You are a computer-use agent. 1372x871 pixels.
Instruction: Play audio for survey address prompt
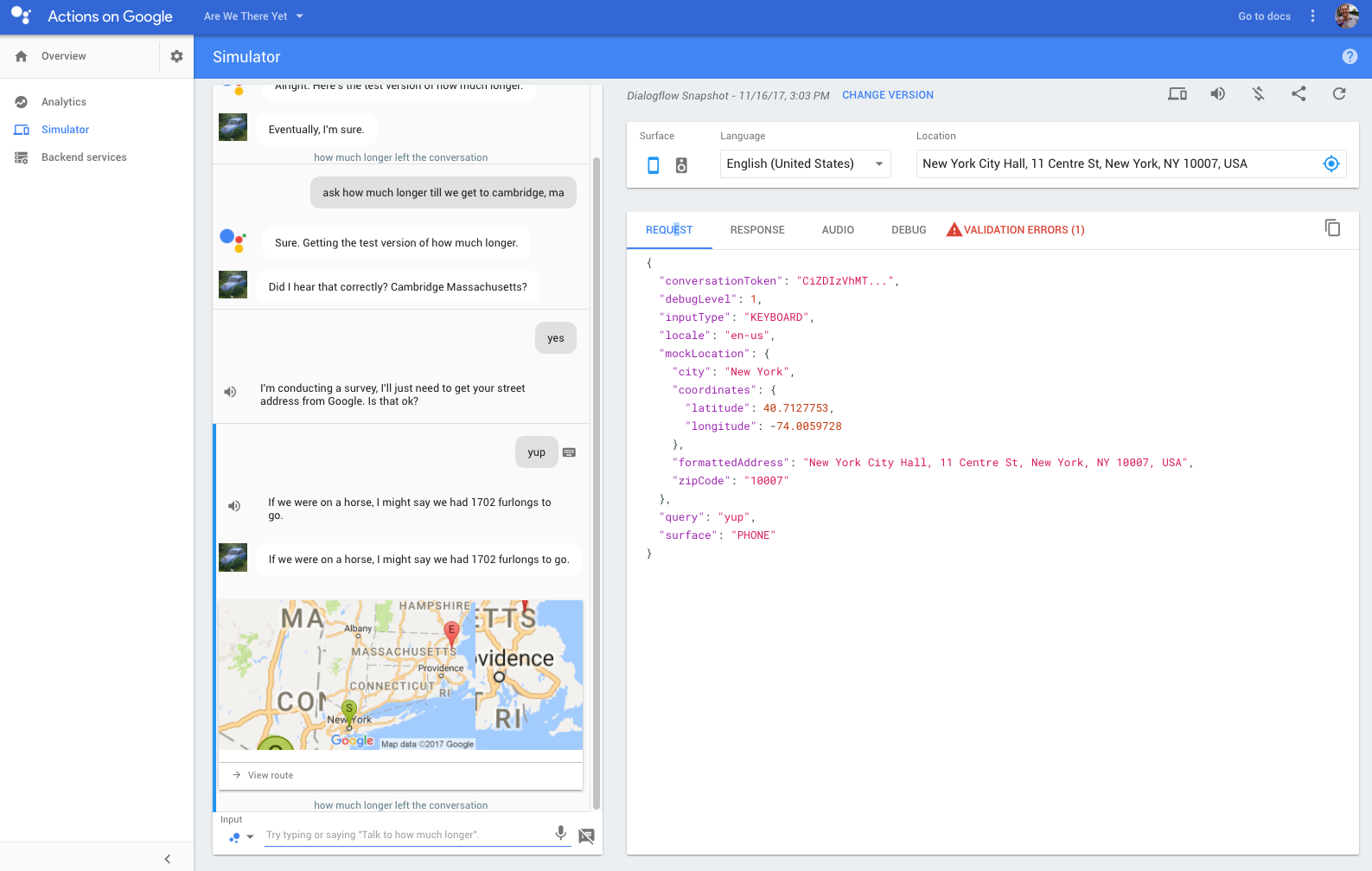tap(230, 392)
